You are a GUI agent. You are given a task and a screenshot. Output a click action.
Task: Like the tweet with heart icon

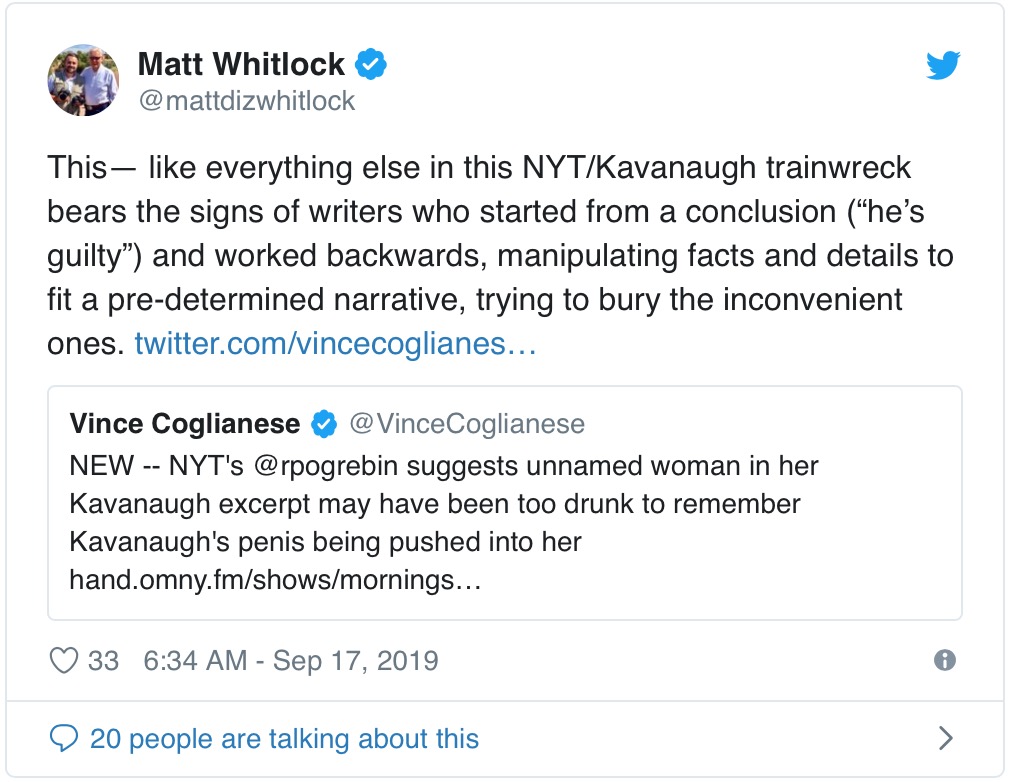coord(64,661)
